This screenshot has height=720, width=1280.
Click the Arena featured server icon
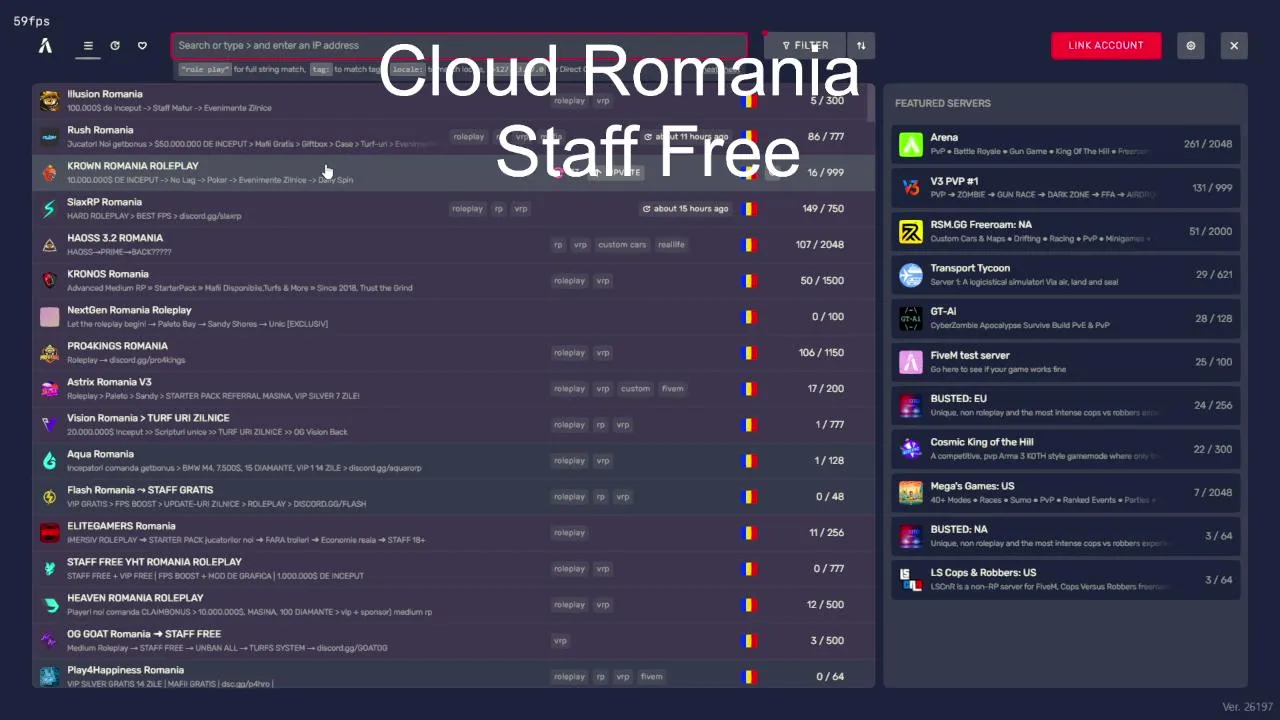coord(910,144)
